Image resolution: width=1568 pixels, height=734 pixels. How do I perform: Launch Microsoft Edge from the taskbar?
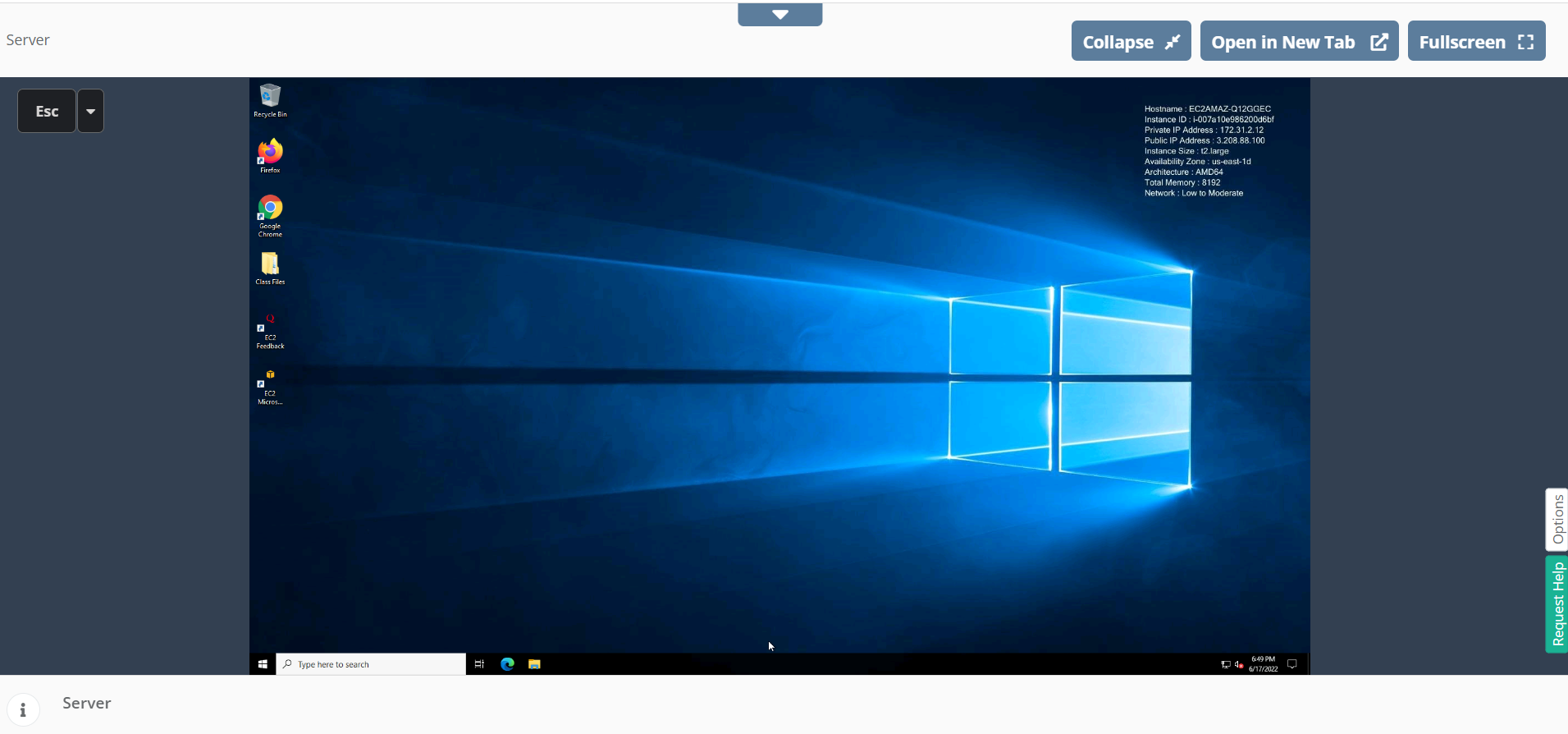[507, 664]
